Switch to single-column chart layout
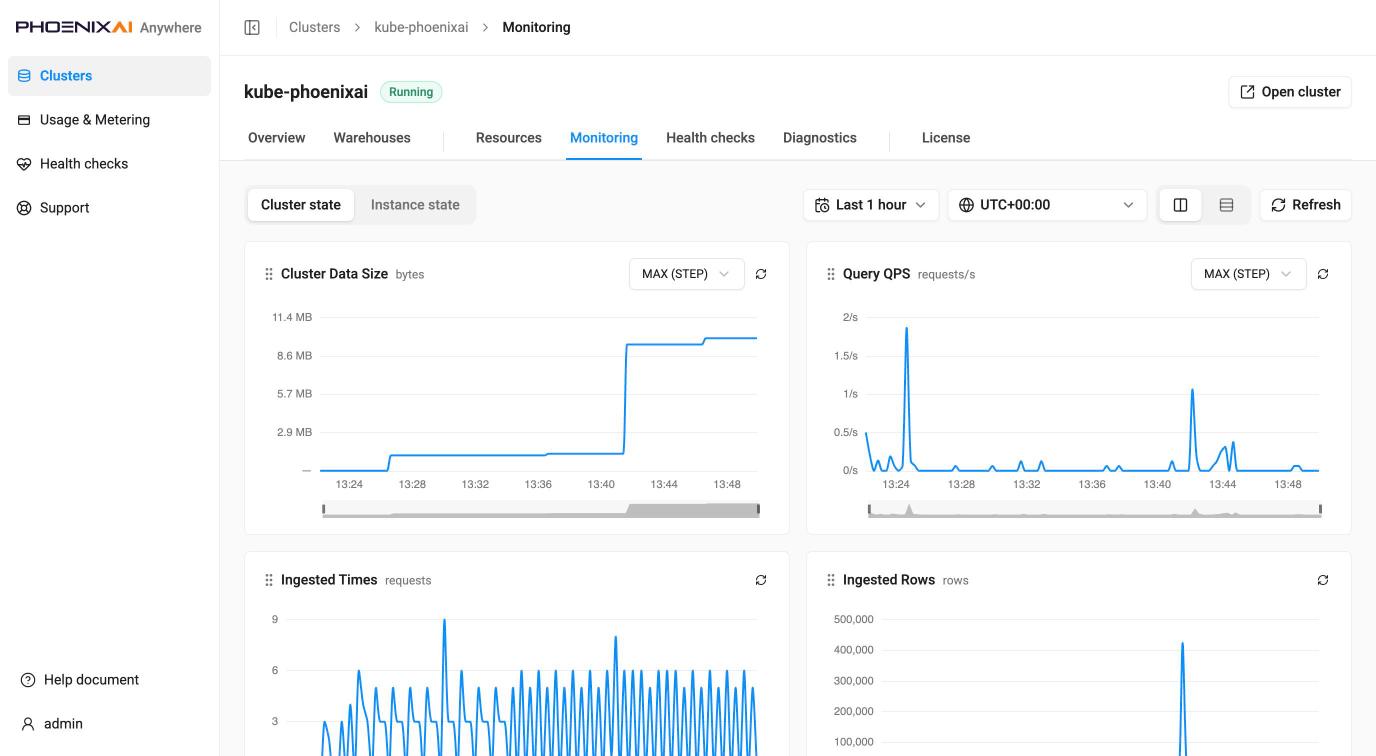 point(1226,205)
